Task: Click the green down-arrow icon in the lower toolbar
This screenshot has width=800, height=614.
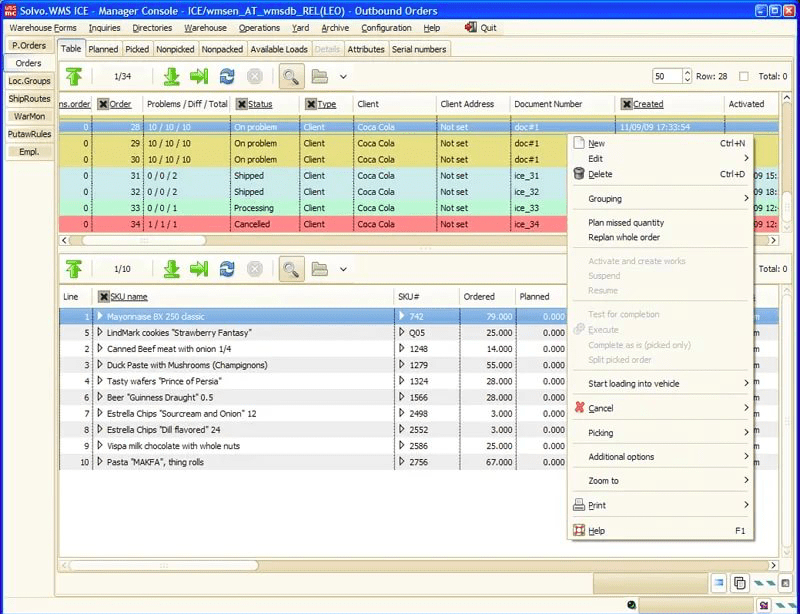Action: pyautogui.click(x=171, y=269)
